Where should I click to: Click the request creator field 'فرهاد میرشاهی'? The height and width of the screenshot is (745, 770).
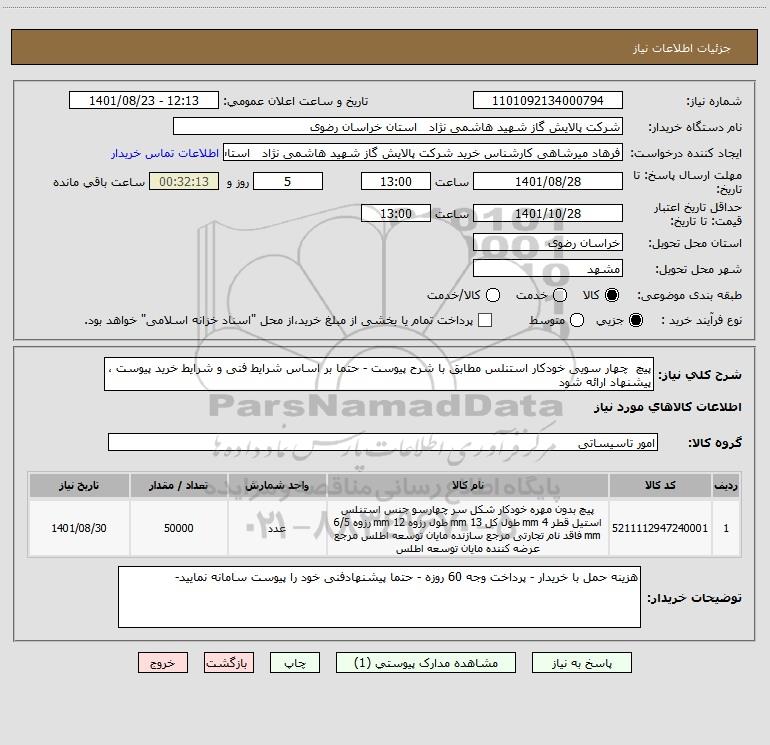click(x=423, y=153)
